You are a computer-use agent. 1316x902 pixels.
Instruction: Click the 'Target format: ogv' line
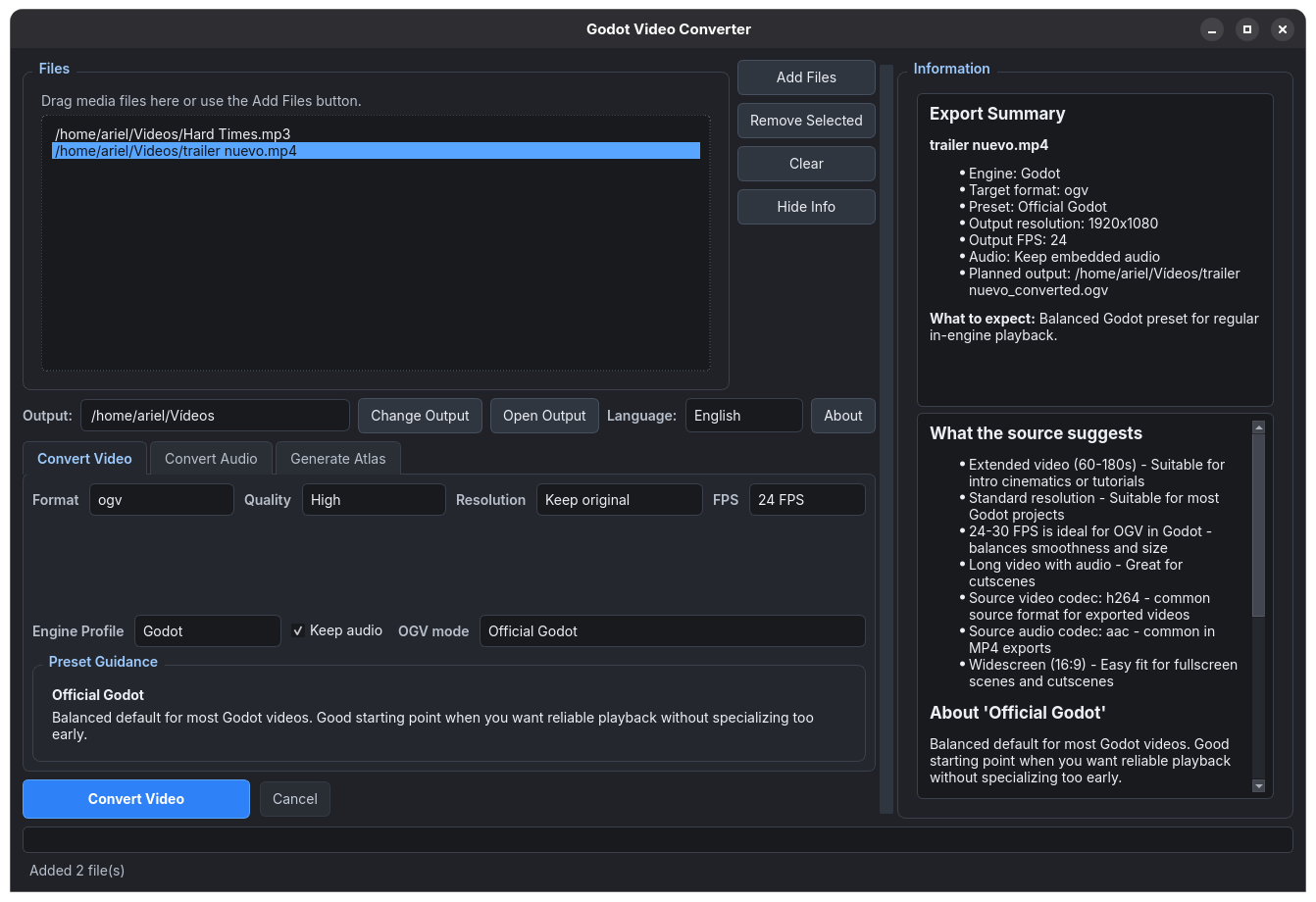[1029, 190]
